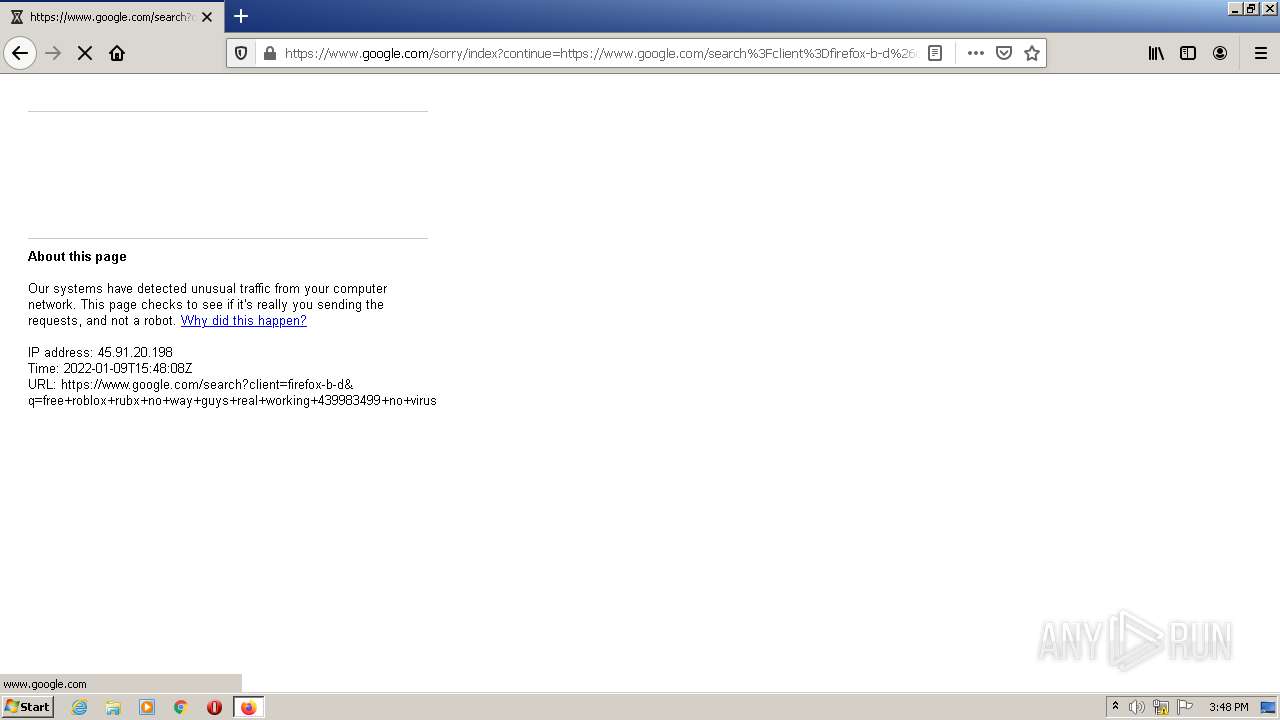Screen dimensions: 1280x720
Task: Restore down the Firefox window
Action: coord(1251,8)
